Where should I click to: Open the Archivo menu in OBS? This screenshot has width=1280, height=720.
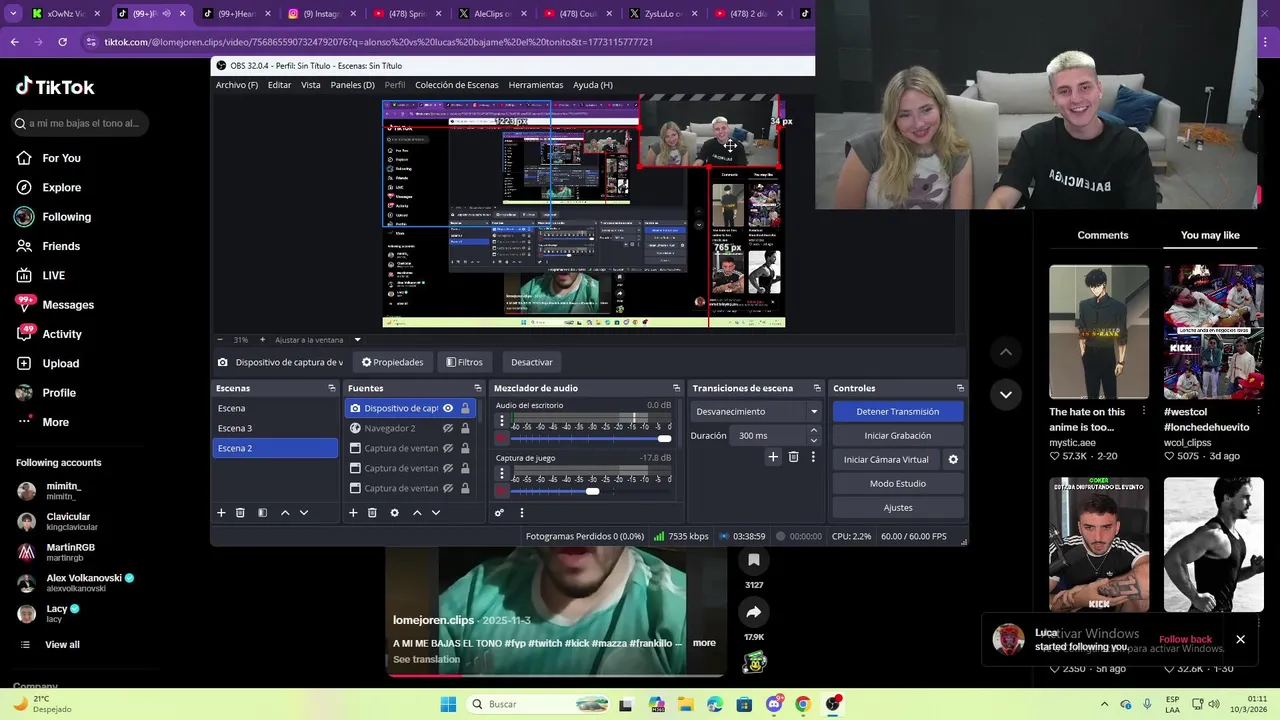pos(237,85)
